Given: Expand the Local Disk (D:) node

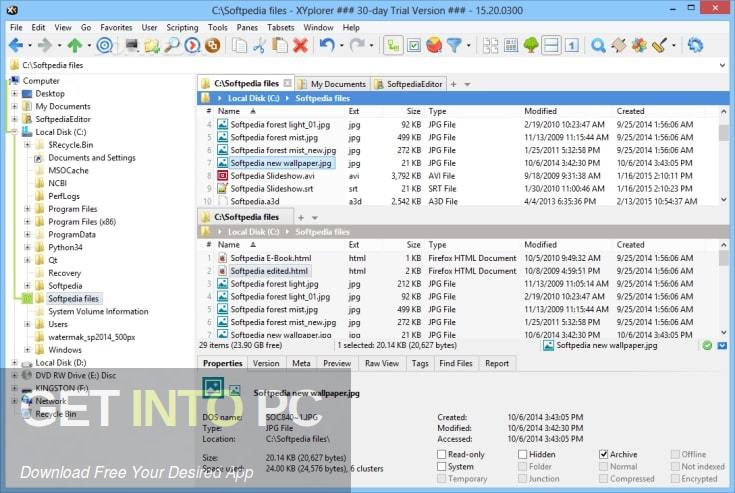Looking at the screenshot, I should pos(15,363).
